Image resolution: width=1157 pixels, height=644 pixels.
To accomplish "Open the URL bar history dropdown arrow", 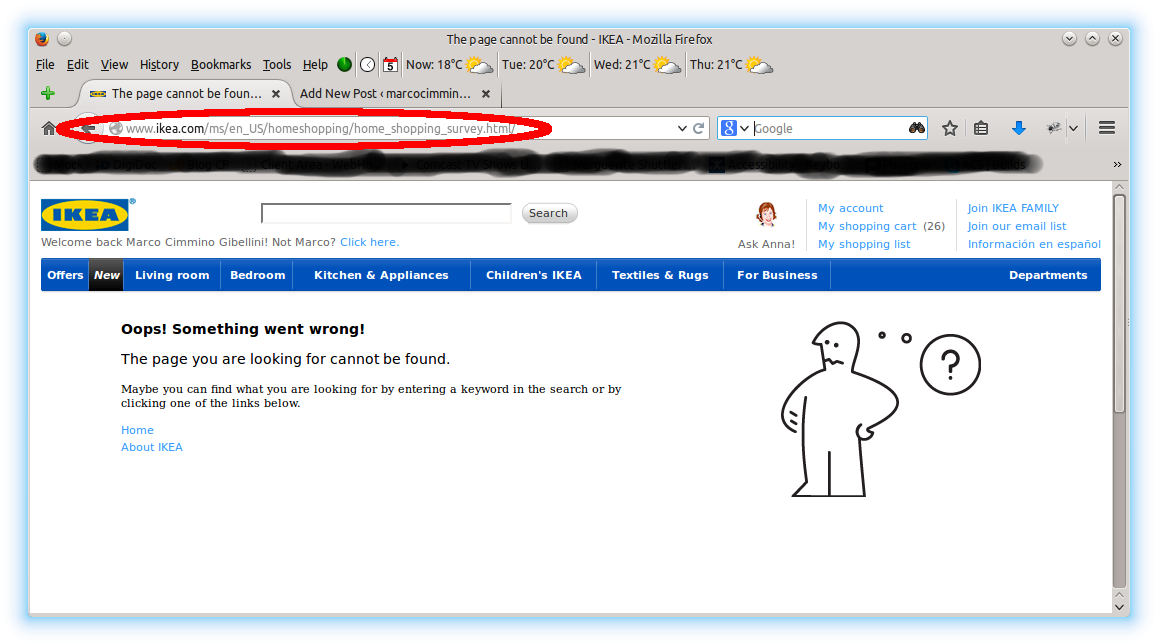I will (x=681, y=128).
